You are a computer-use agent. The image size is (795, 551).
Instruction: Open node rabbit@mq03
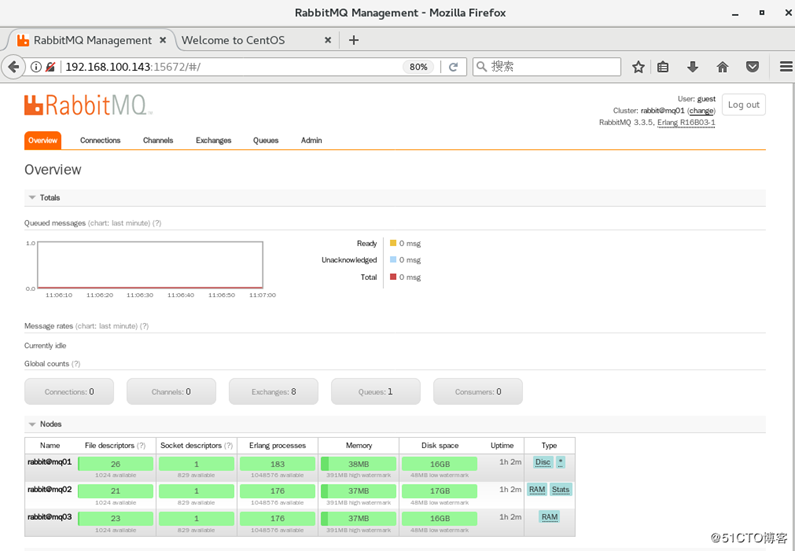pyautogui.click(x=50, y=517)
